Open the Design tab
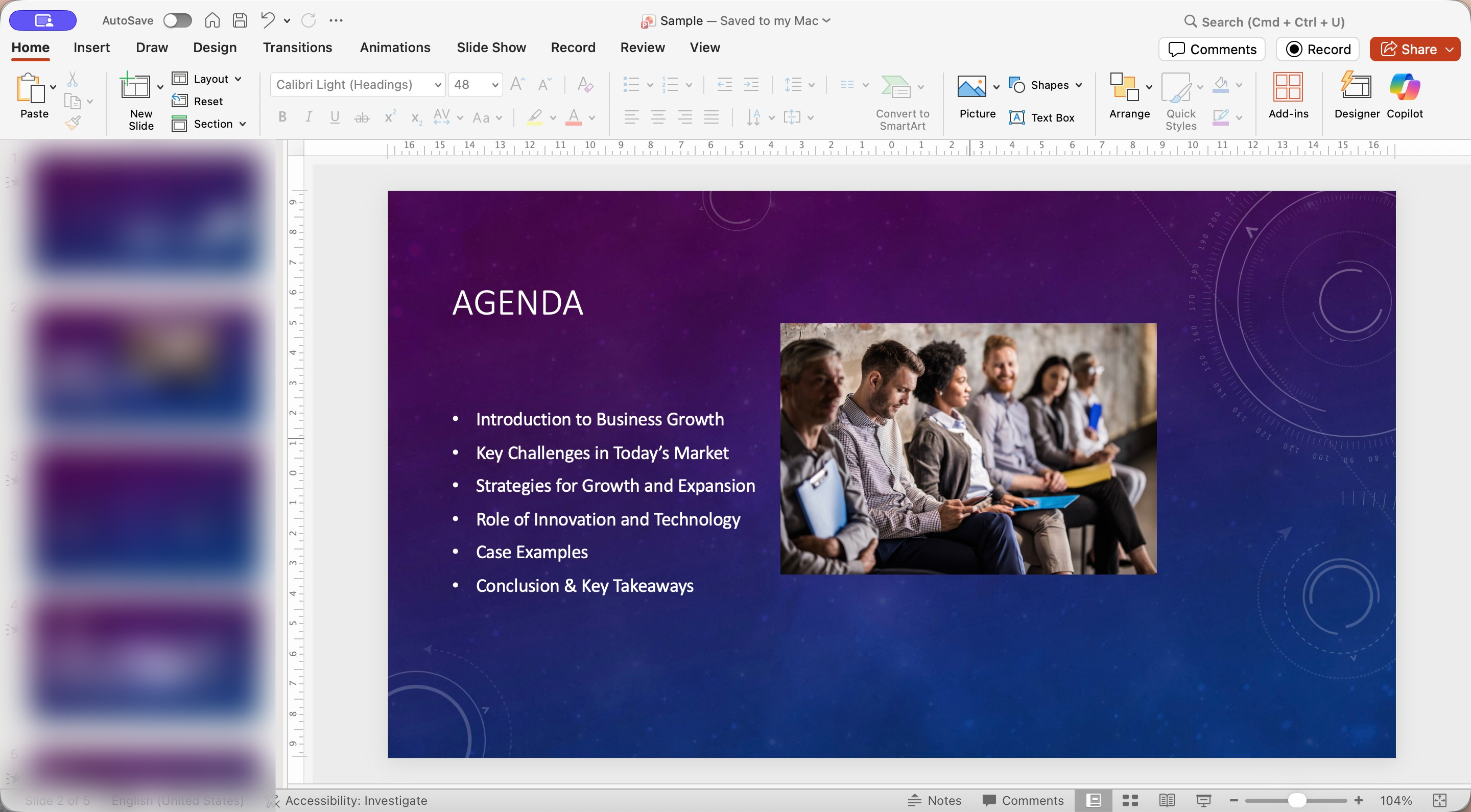This screenshot has height=812, width=1471. [214, 47]
